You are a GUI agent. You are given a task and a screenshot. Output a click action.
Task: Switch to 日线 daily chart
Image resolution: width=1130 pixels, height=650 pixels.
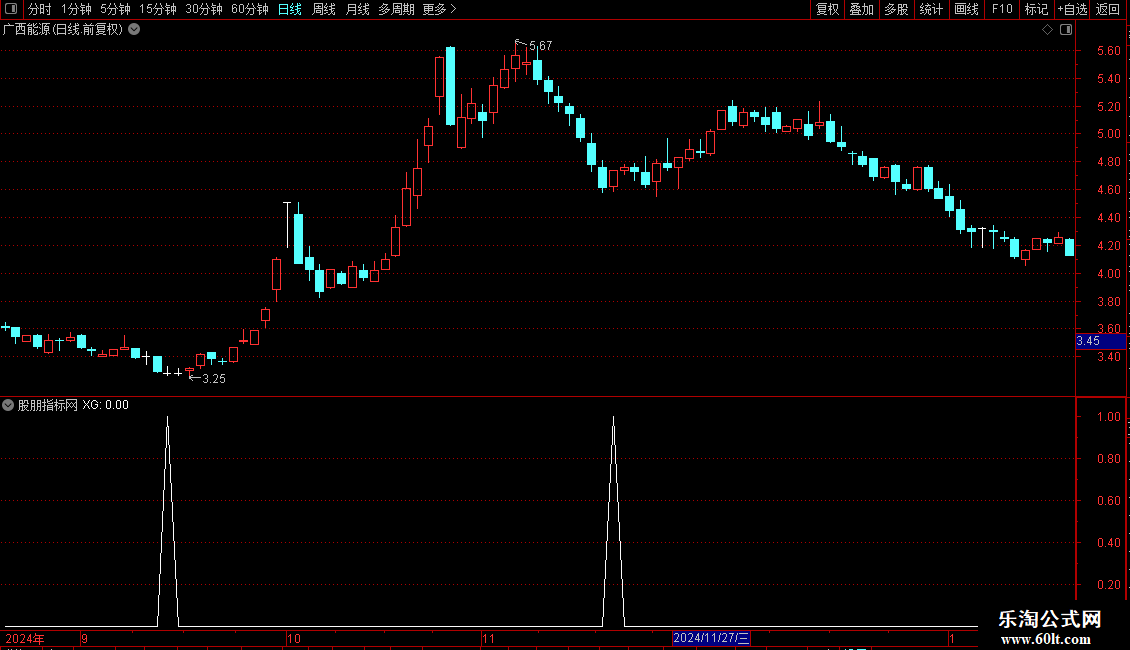[290, 9]
